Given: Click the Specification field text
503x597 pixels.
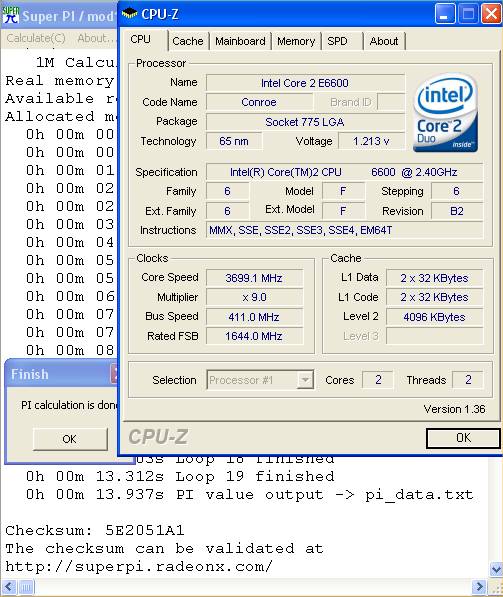Looking at the screenshot, I should tap(344, 172).
